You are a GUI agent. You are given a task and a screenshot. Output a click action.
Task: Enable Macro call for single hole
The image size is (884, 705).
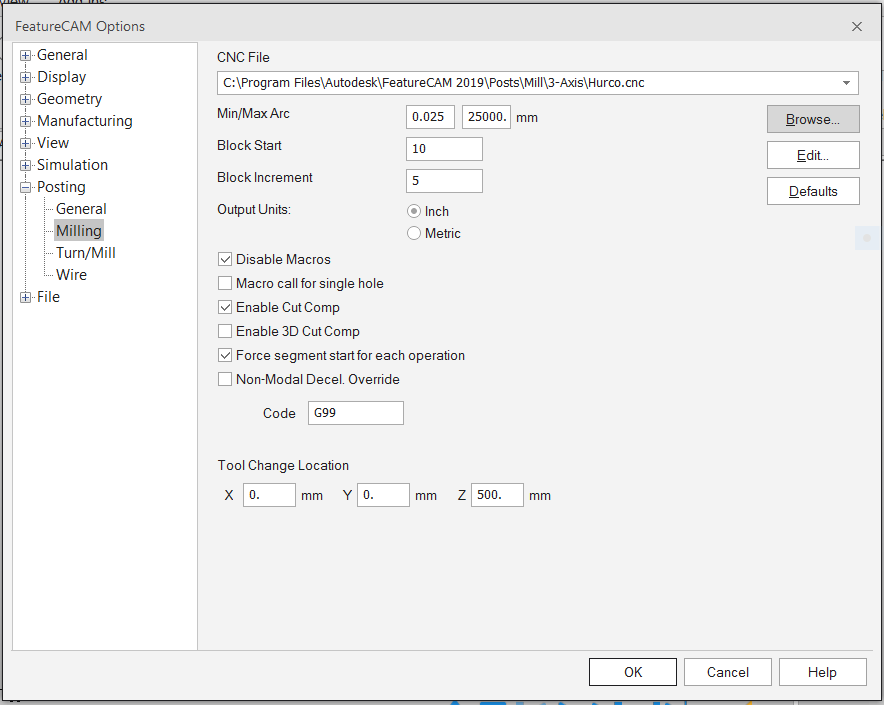[225, 283]
